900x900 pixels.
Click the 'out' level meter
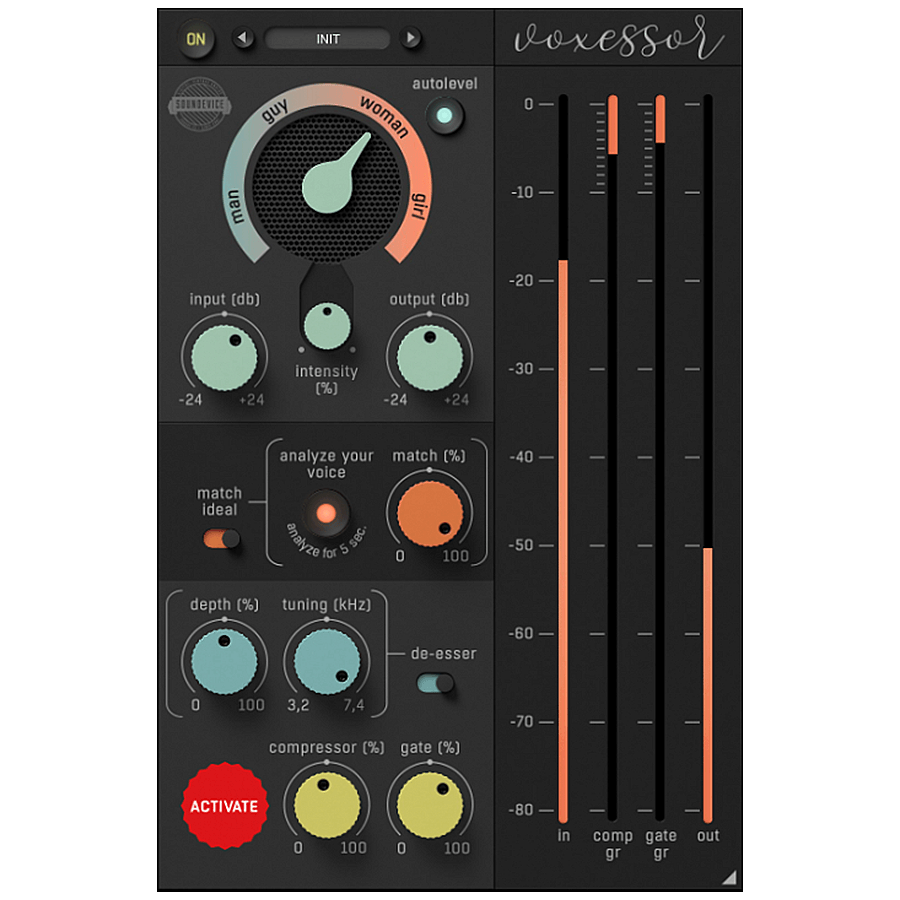tap(708, 458)
